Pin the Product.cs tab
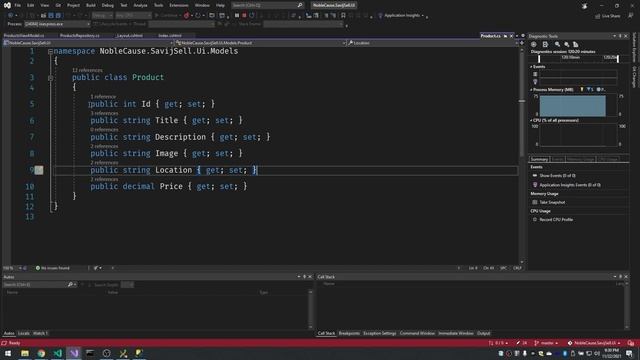Image resolution: width=640 pixels, height=360 pixels. pyautogui.click(x=505, y=36)
